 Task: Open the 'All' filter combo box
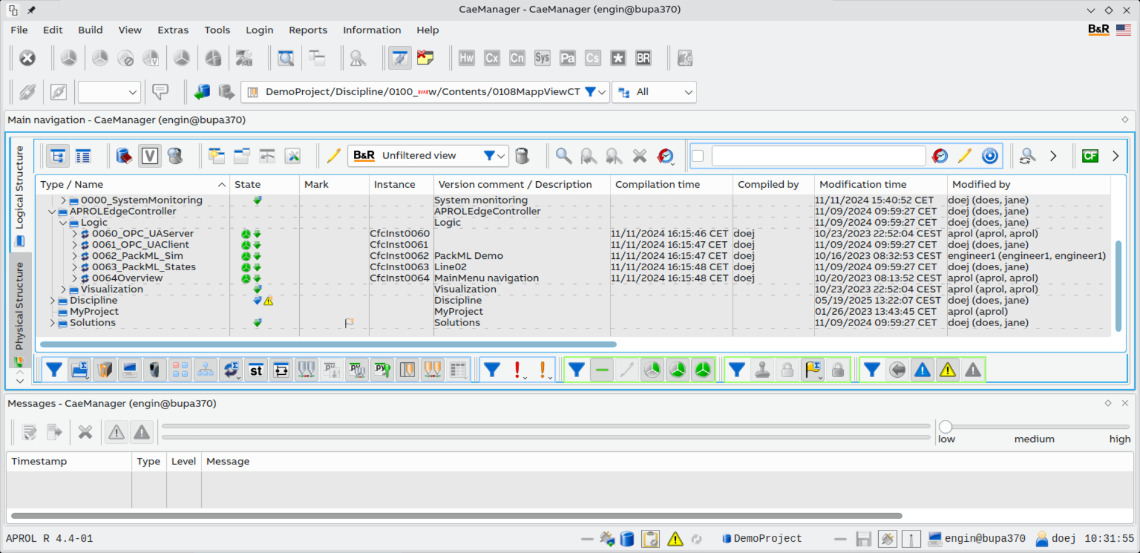654,92
